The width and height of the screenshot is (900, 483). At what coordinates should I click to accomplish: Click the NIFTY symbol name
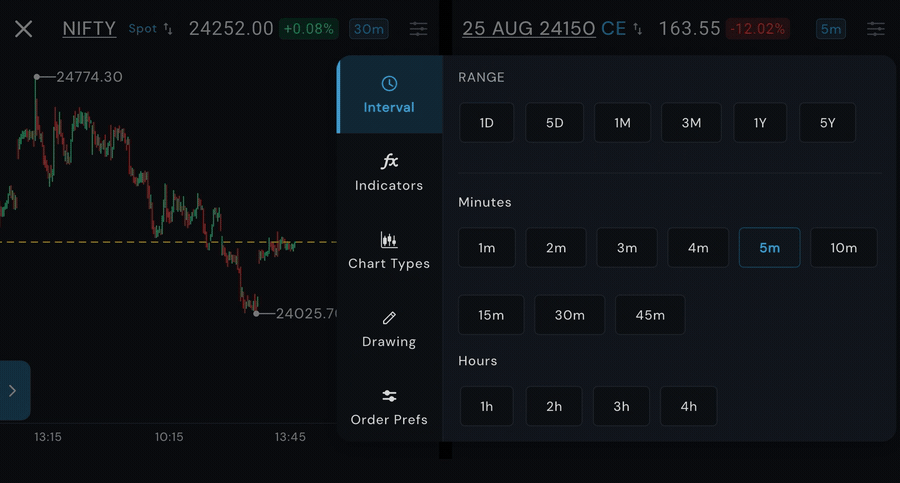89,29
